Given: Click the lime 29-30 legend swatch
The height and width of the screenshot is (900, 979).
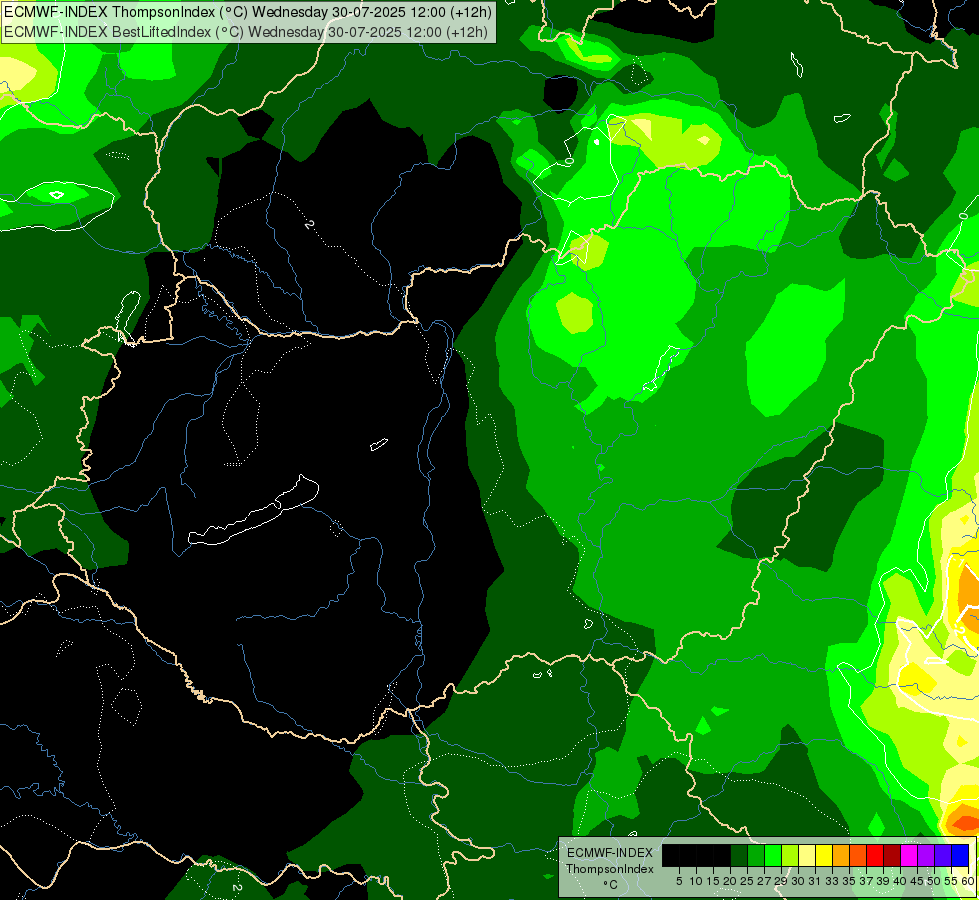Looking at the screenshot, I should pos(790,855).
